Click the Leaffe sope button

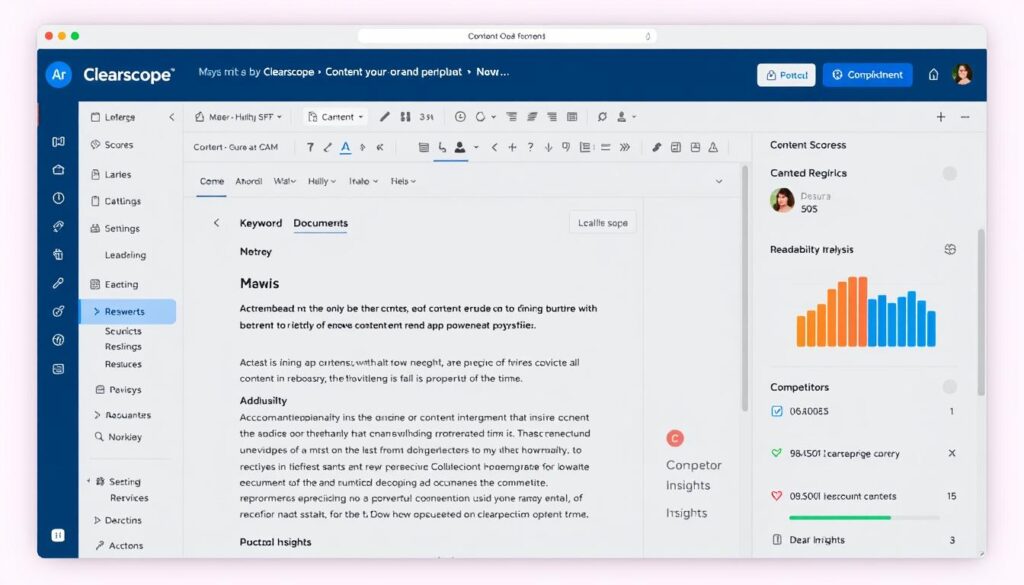coord(602,222)
